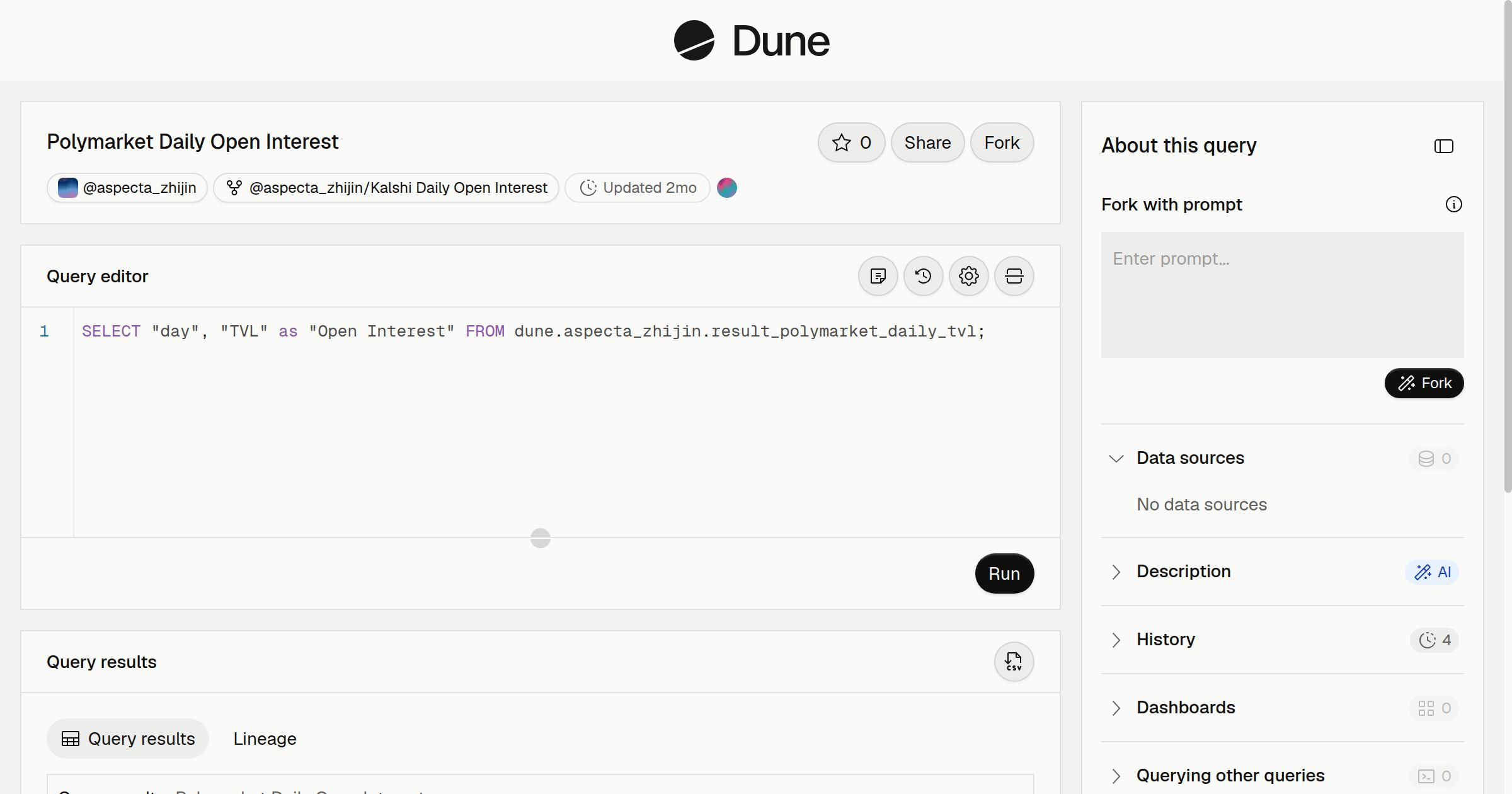
Task: Switch to the Lineage tab
Action: point(265,739)
